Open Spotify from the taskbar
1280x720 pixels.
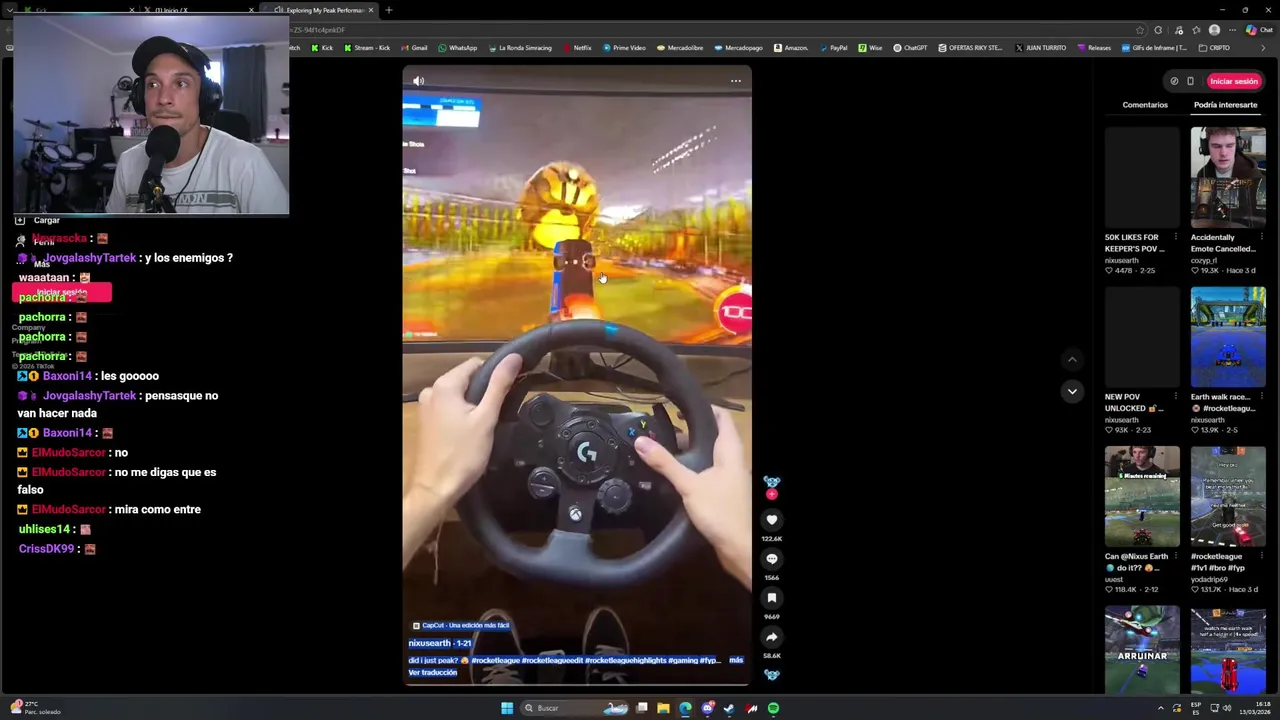point(773,708)
